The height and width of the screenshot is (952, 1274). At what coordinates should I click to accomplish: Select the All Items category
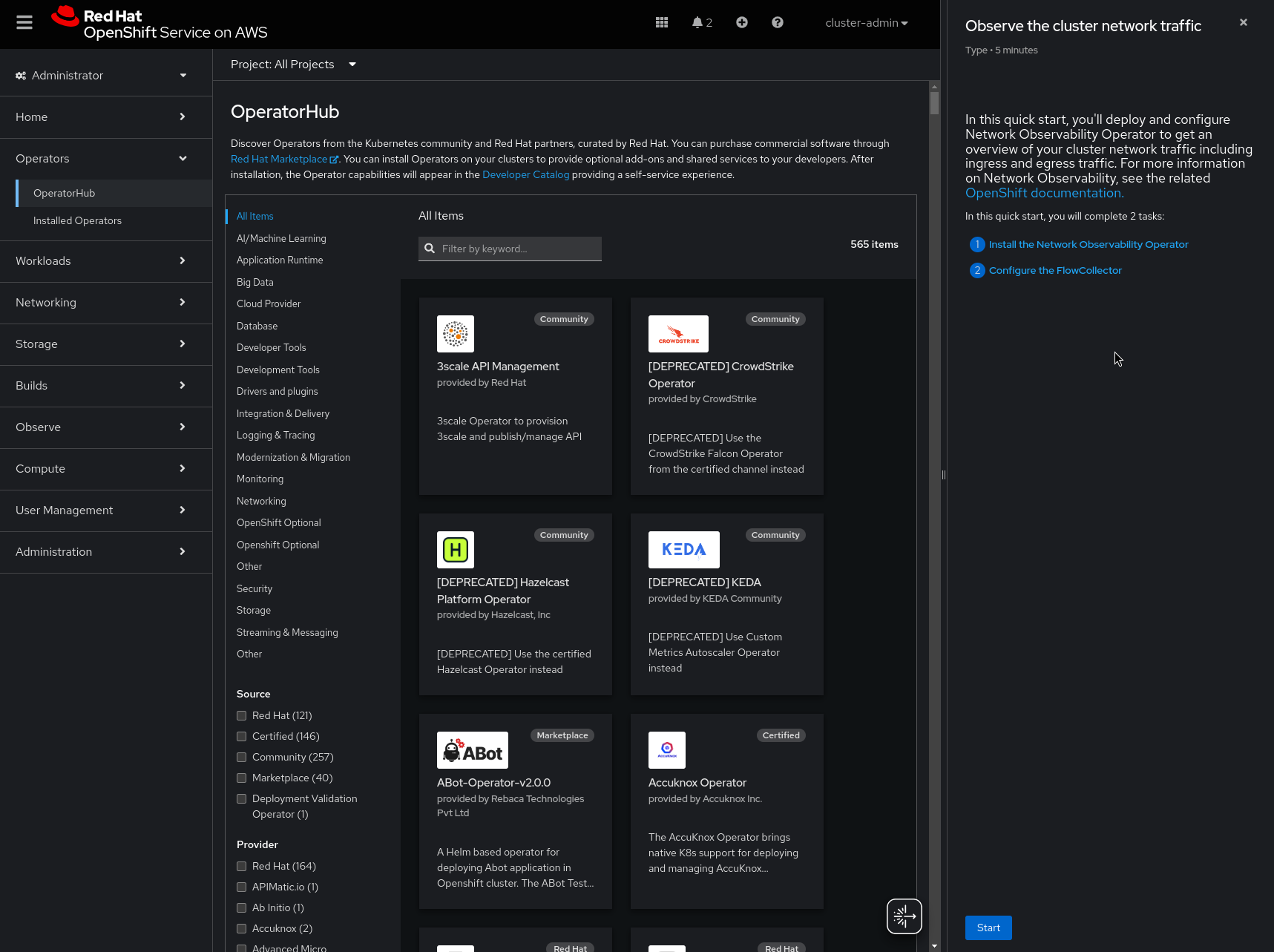coord(255,216)
